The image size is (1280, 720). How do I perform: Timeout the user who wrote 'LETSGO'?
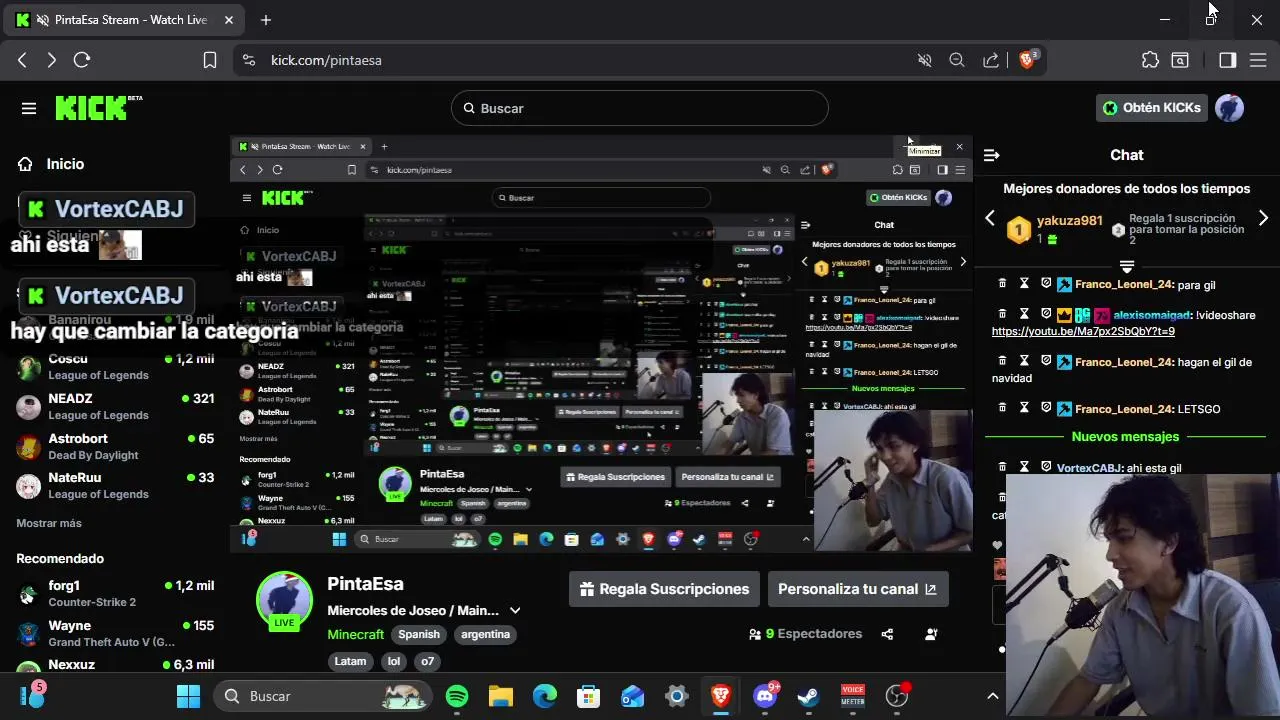pyautogui.click(x=1024, y=408)
